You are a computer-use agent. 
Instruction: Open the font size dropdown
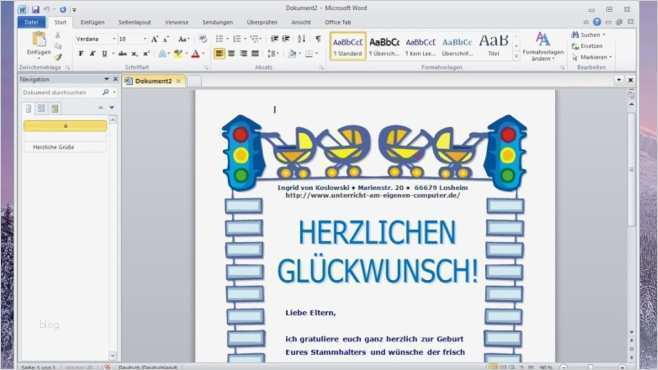(x=145, y=39)
